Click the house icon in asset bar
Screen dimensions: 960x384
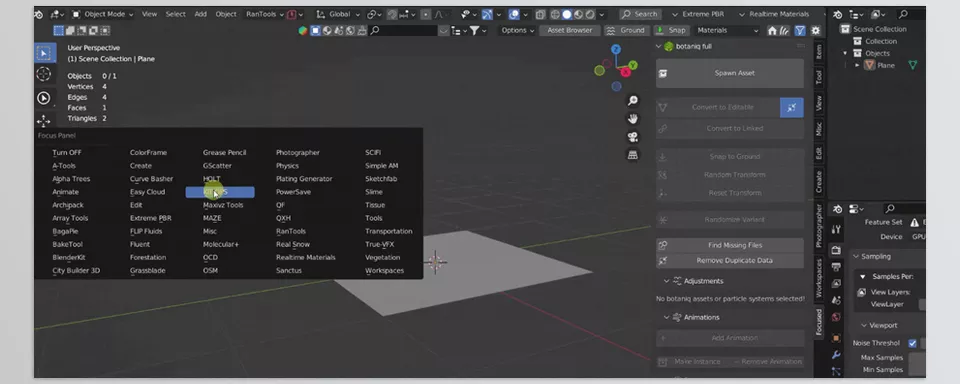click(x=772, y=30)
